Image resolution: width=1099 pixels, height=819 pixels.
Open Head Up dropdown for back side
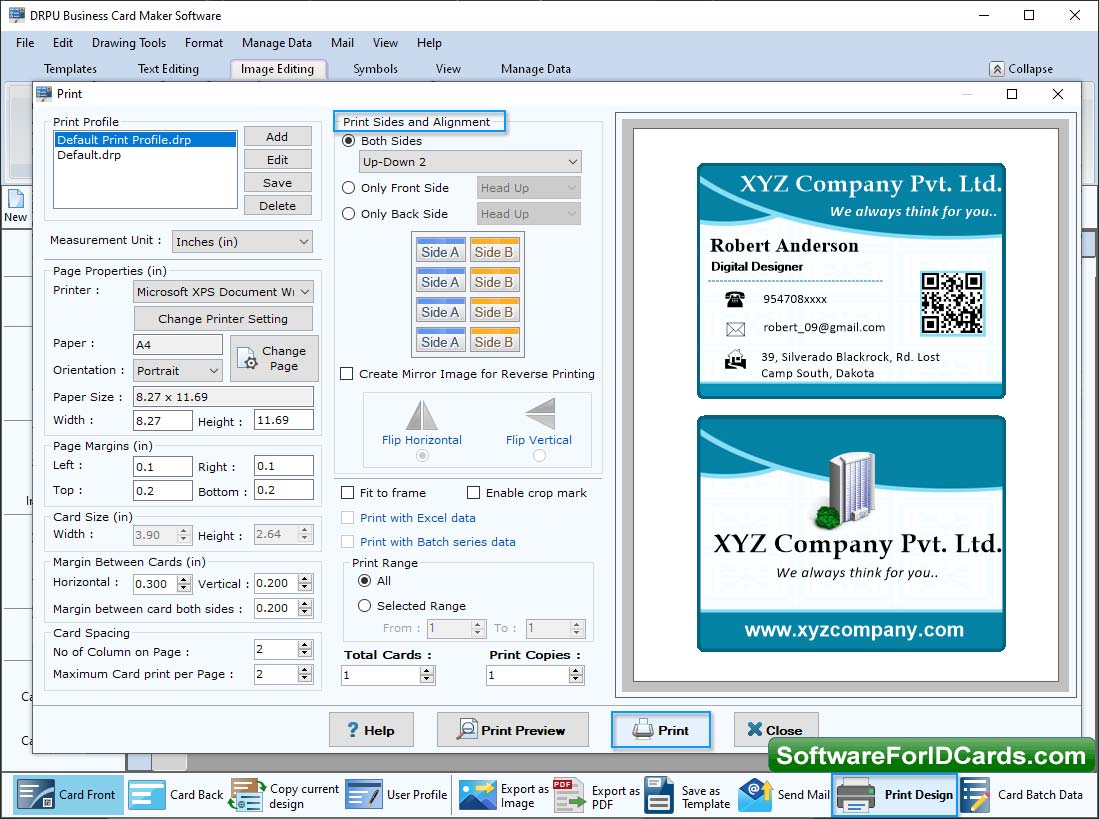(x=528, y=214)
